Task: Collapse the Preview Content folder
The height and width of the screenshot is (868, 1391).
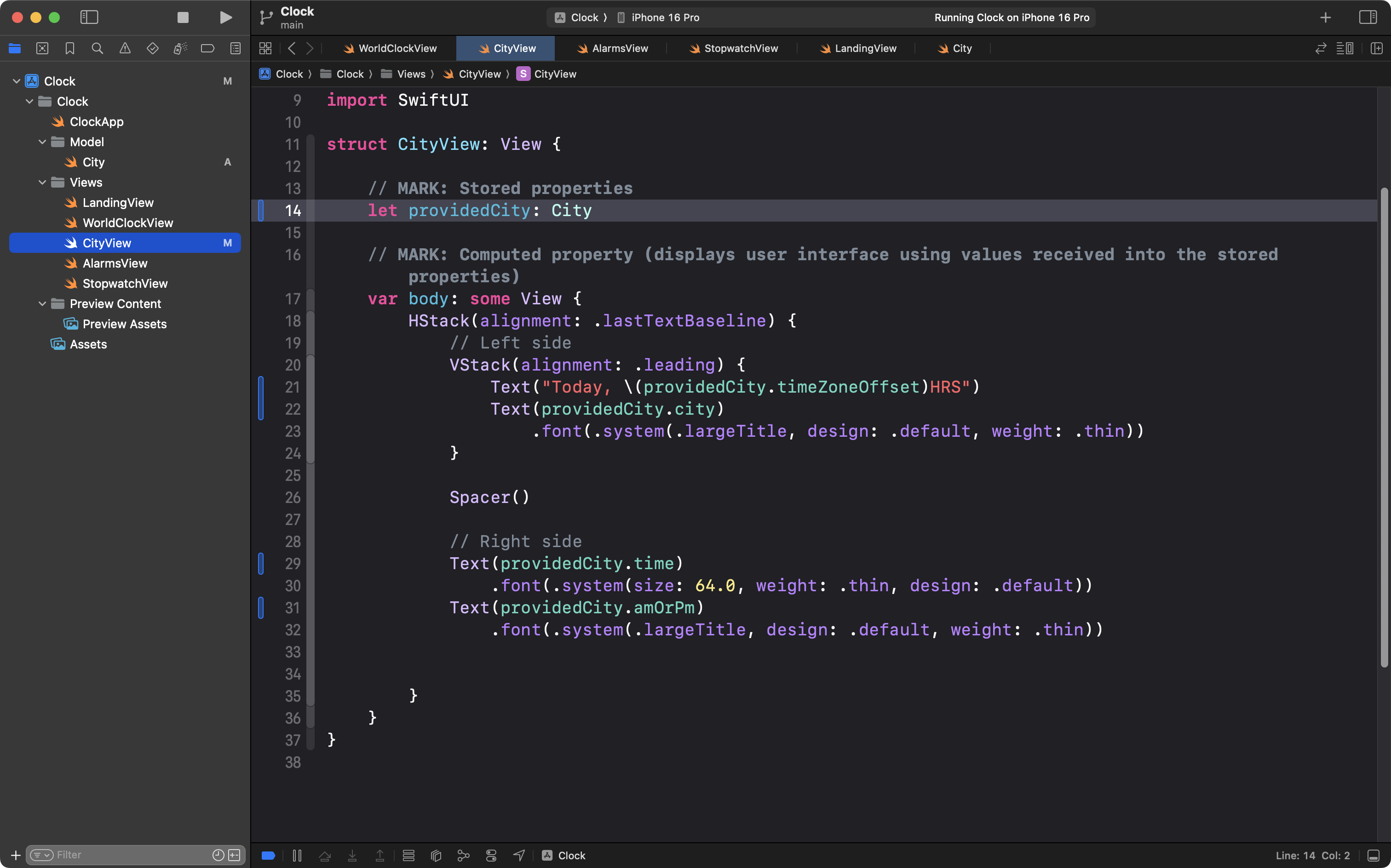Action: [42, 304]
